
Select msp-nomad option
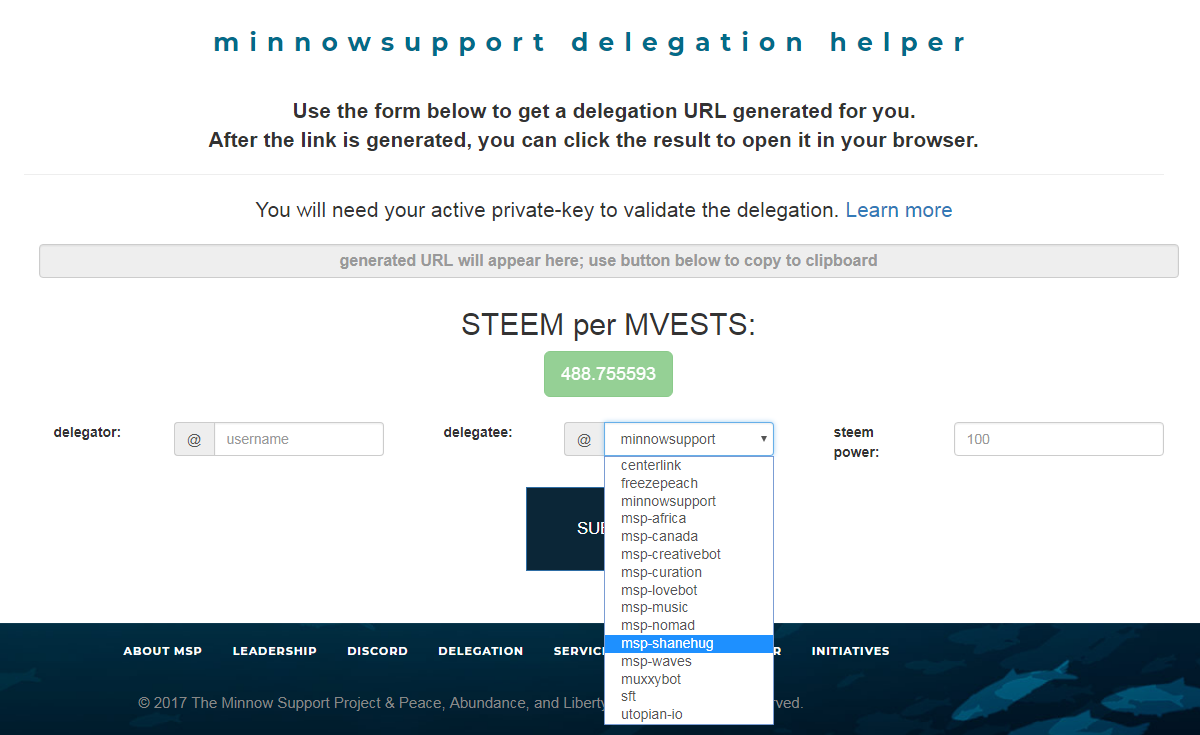[x=689, y=626]
